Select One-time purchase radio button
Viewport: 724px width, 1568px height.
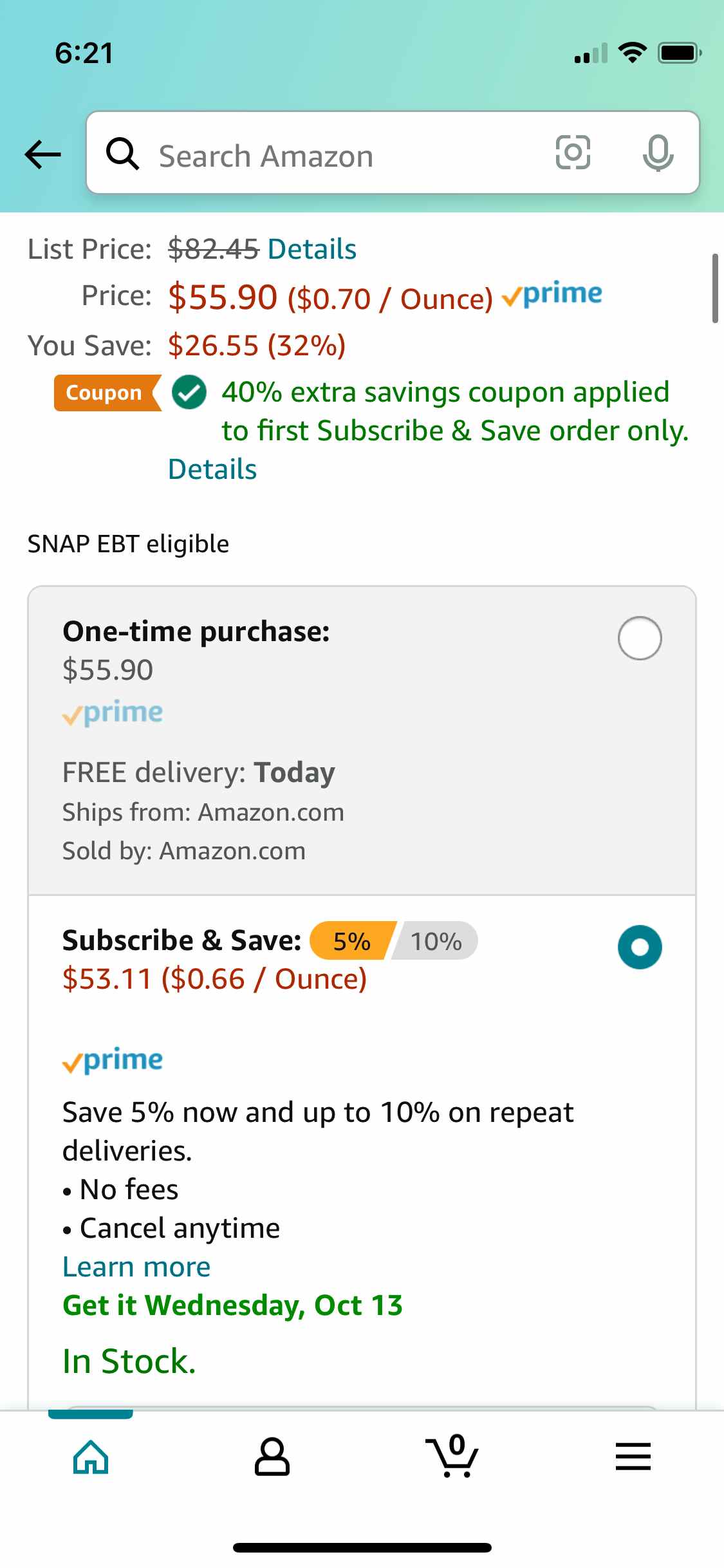pyautogui.click(x=640, y=638)
